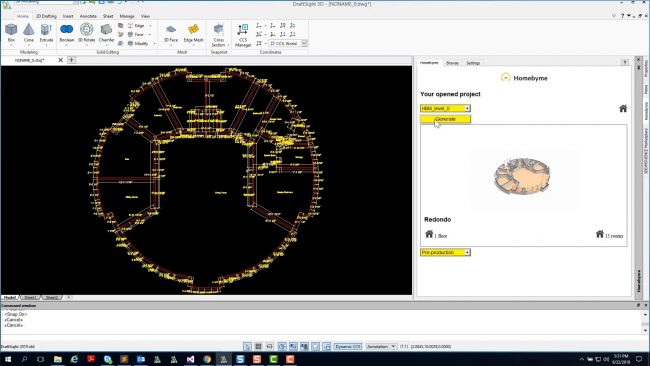This screenshot has width=650, height=366.
Task: Expand the Pre-production dropdown
Action: pyautogui.click(x=445, y=252)
